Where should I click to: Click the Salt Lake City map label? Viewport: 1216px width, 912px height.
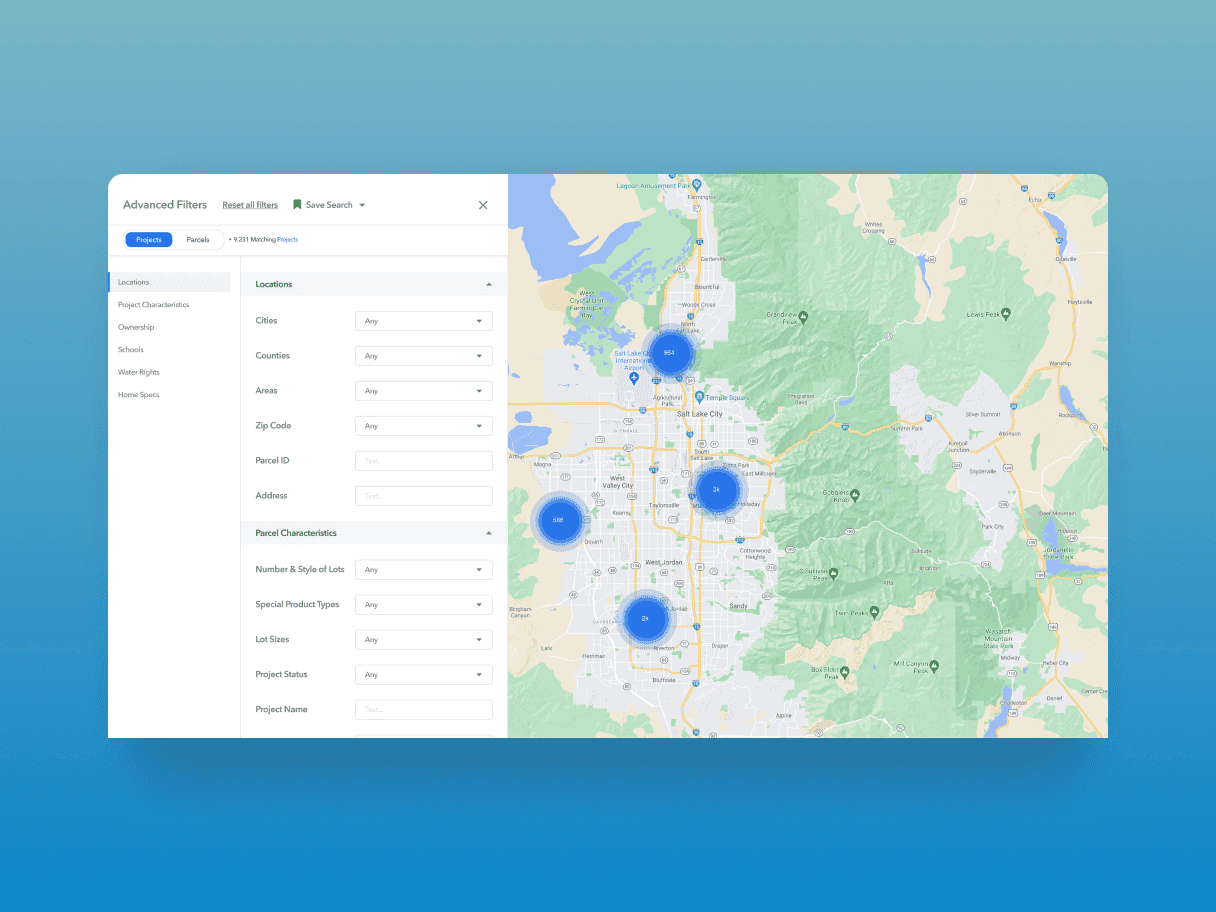[x=700, y=413]
